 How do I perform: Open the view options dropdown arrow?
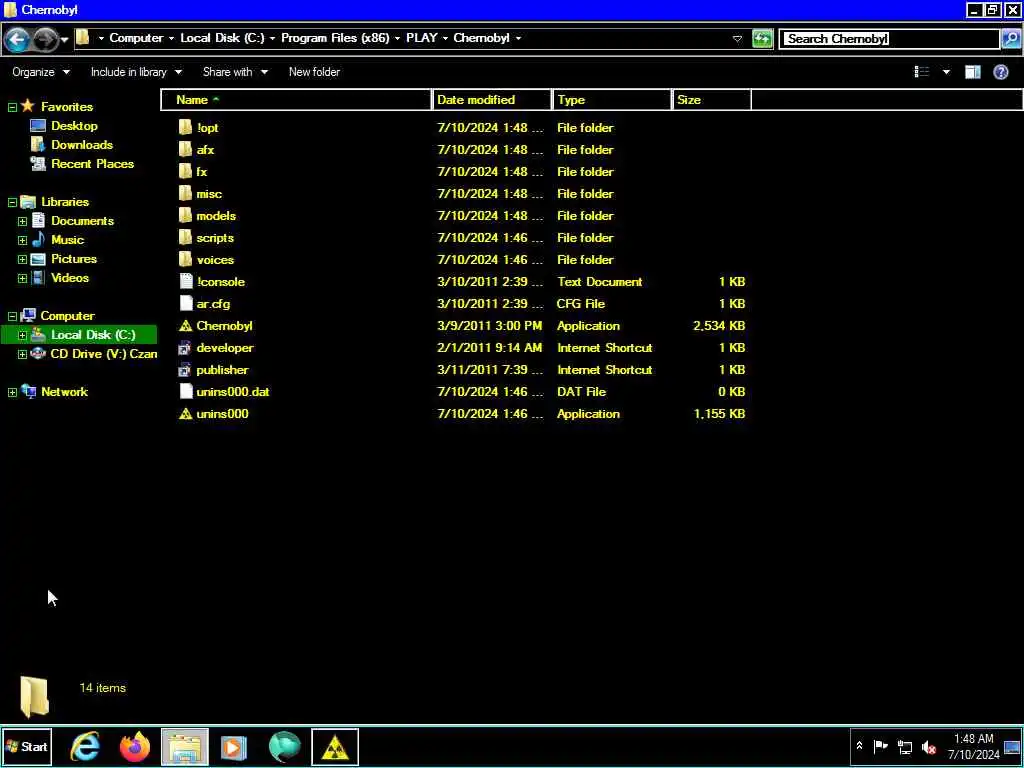pos(946,72)
